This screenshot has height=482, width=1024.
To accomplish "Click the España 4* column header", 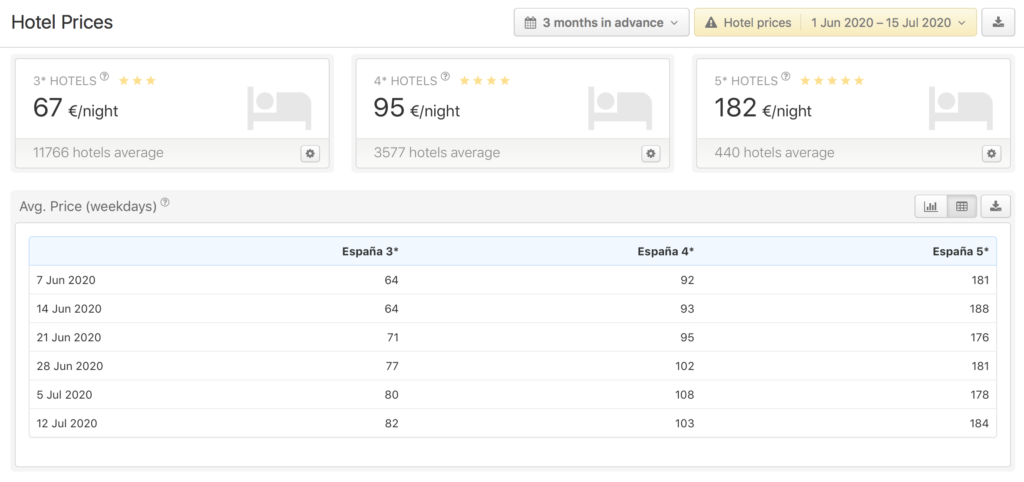I will point(665,251).
